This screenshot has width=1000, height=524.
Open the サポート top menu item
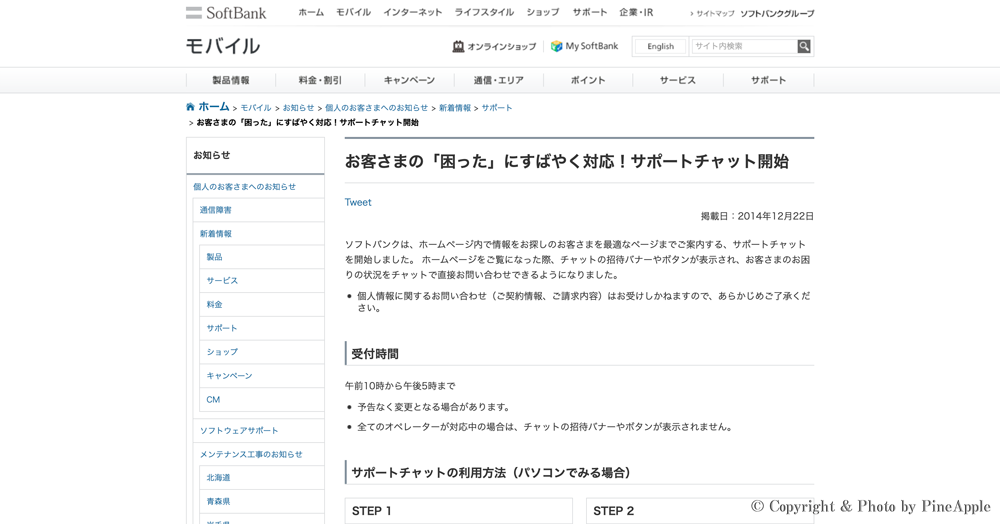point(590,12)
